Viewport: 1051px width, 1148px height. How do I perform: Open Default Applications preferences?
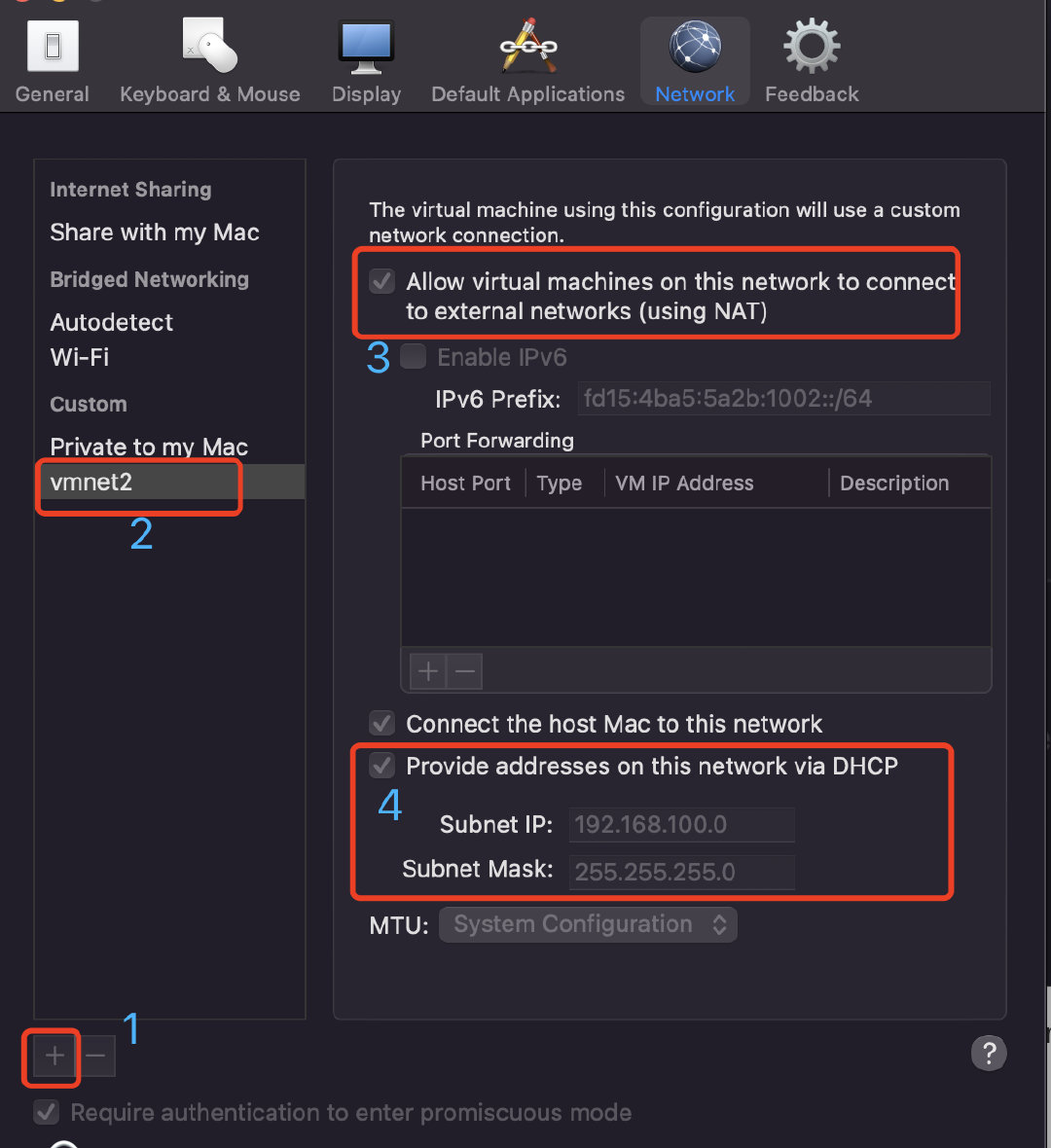point(527,61)
